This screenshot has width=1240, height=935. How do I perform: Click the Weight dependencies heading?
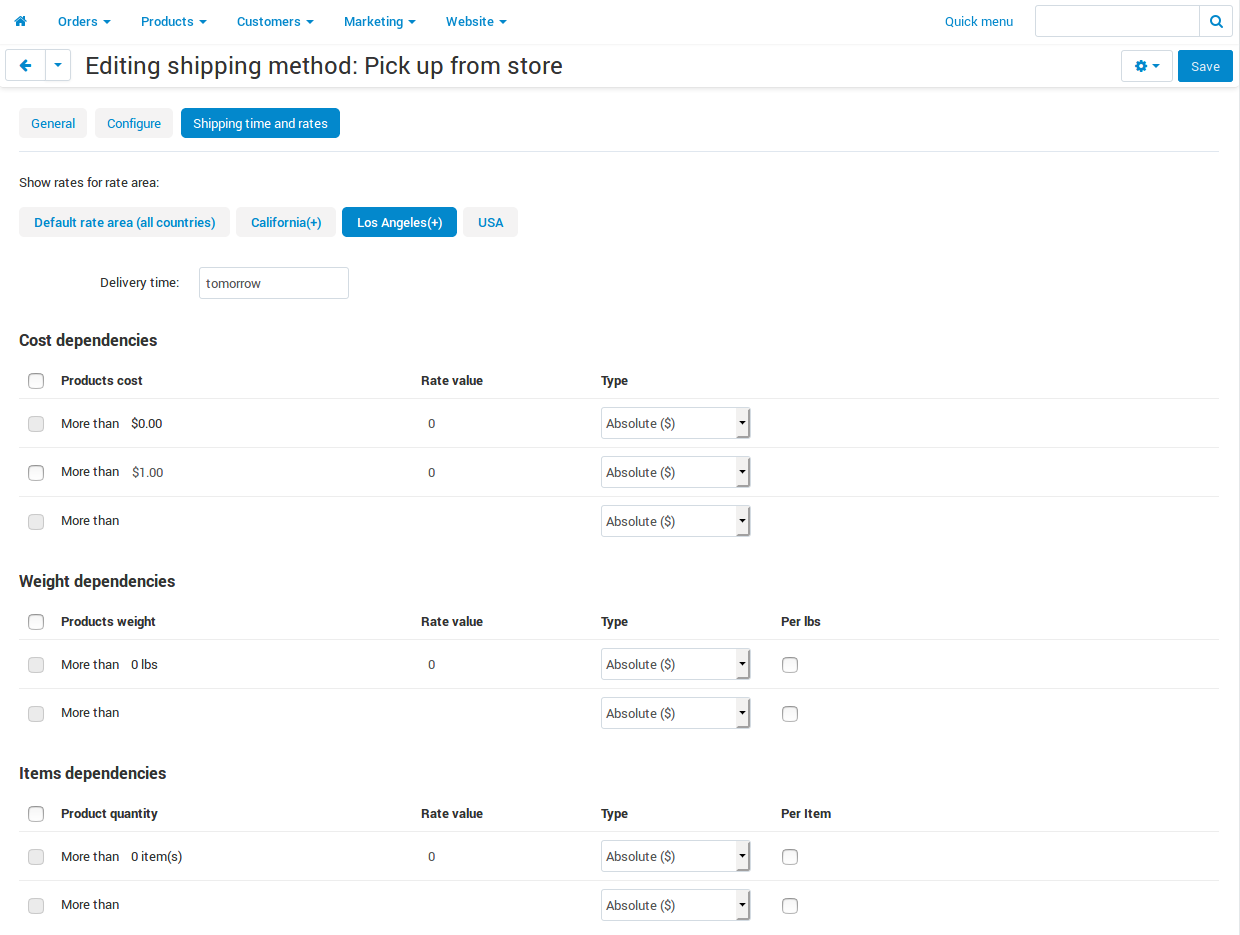pos(97,581)
